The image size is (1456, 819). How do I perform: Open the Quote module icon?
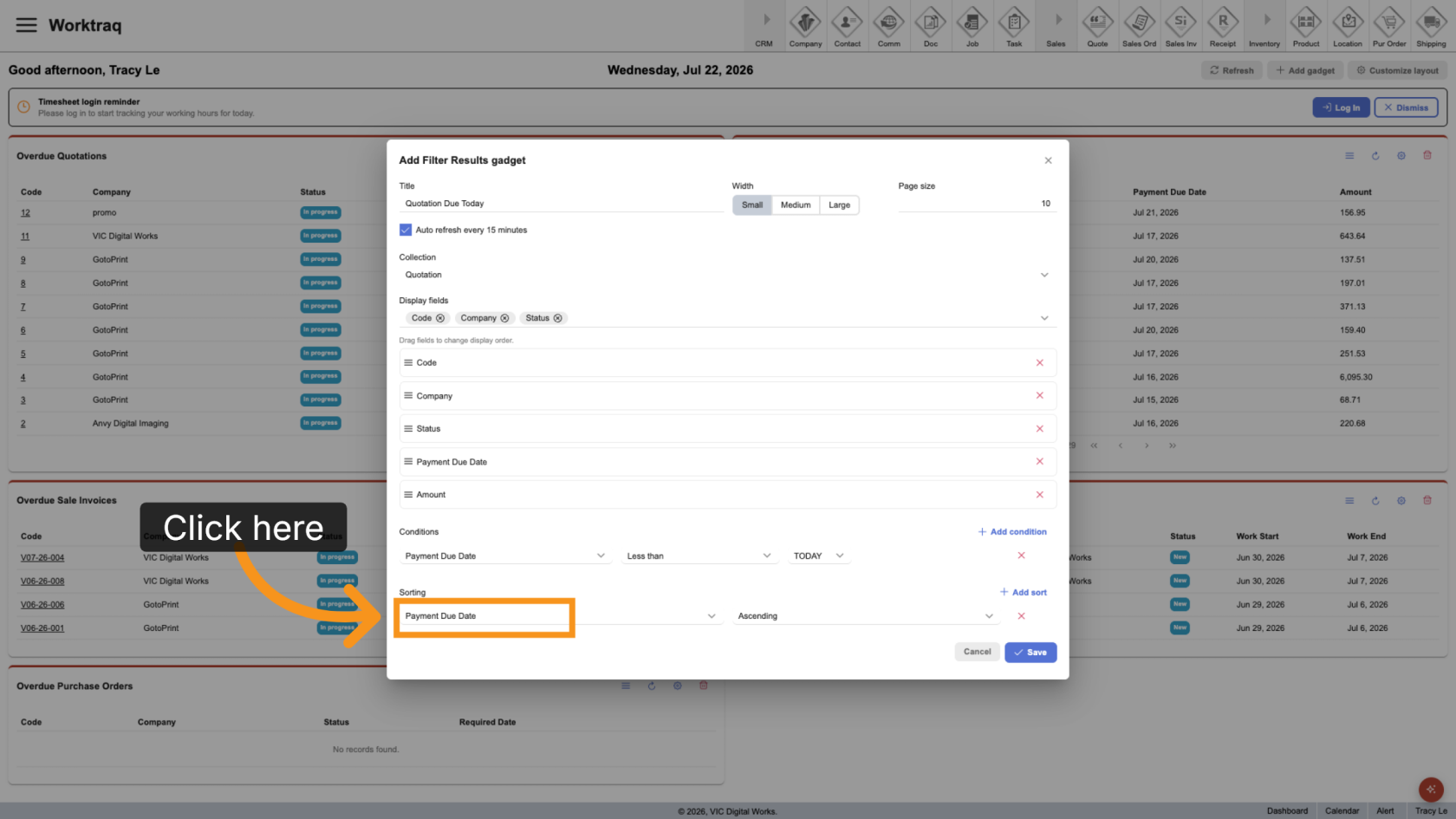point(1097,26)
